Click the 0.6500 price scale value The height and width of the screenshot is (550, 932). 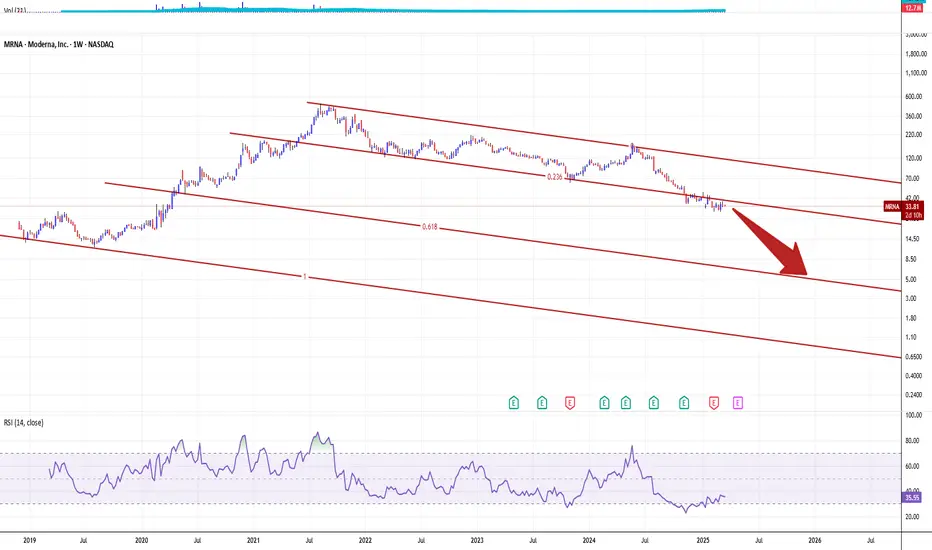coord(914,357)
